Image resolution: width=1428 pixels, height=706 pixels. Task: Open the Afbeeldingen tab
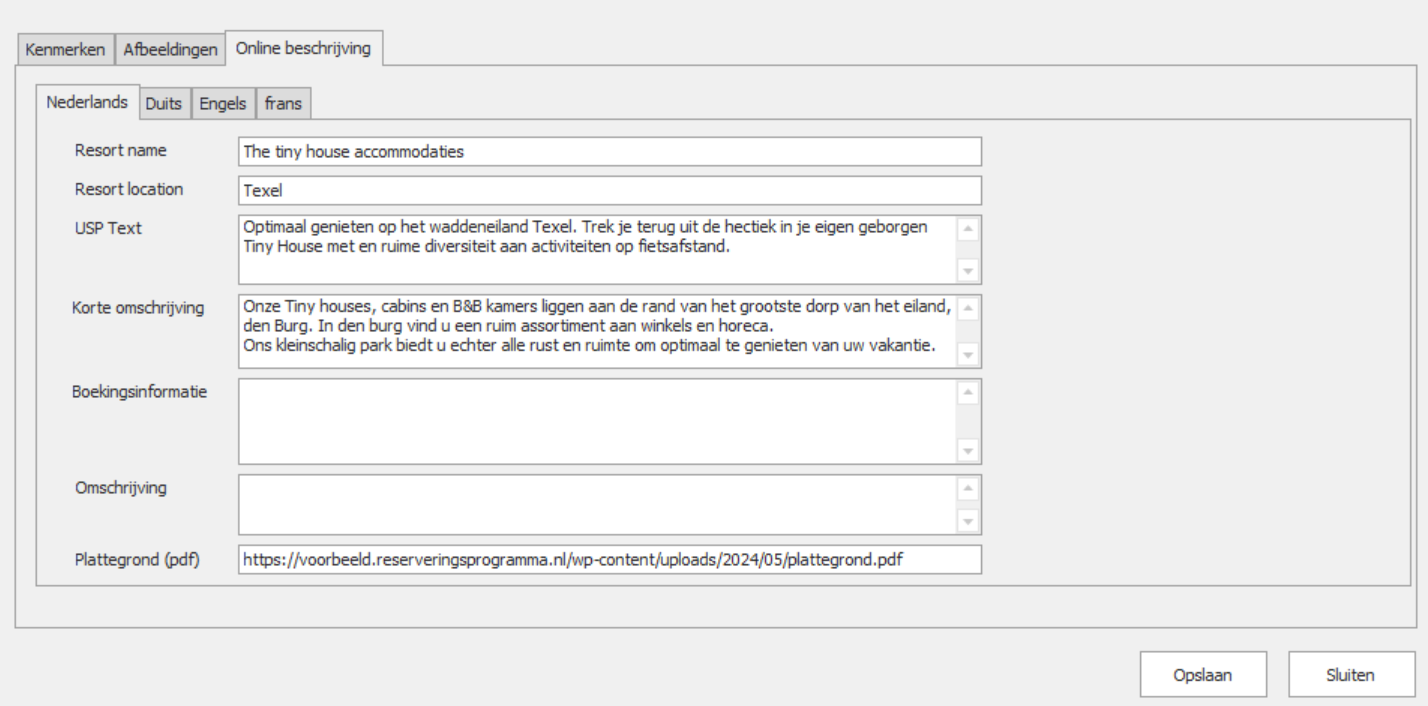pos(169,50)
